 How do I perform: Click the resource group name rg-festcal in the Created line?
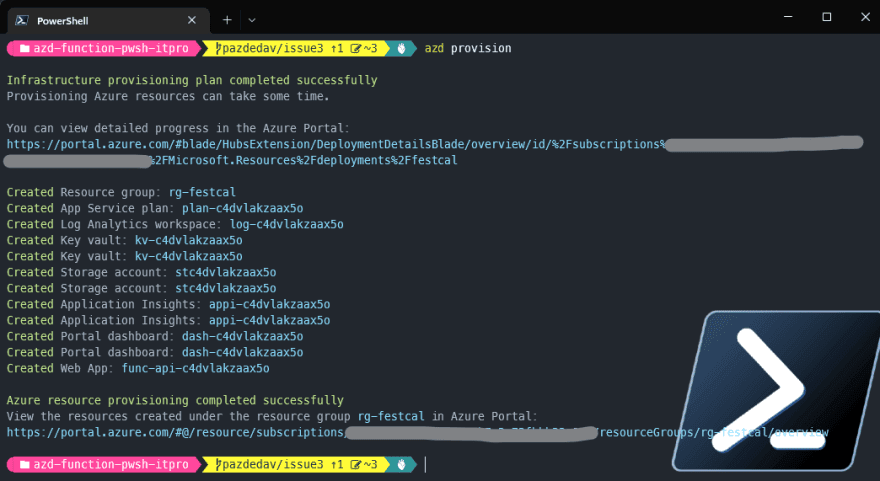(202, 192)
